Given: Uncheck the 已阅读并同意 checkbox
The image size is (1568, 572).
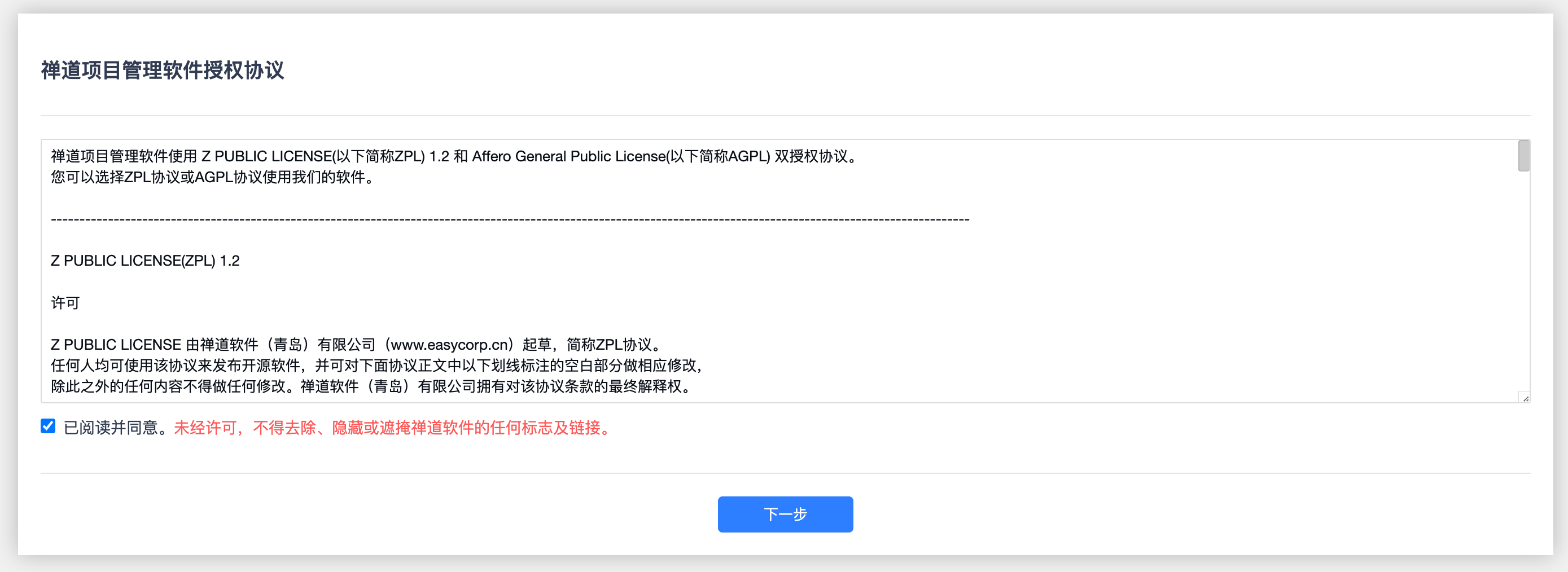Looking at the screenshot, I should coord(48,426).
